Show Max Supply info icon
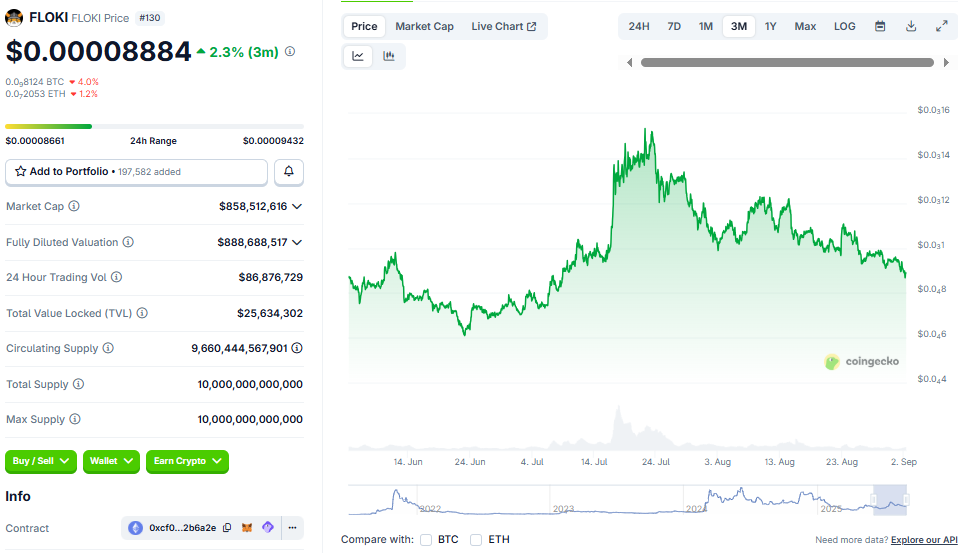960x553 pixels. pyautogui.click(x=75, y=419)
